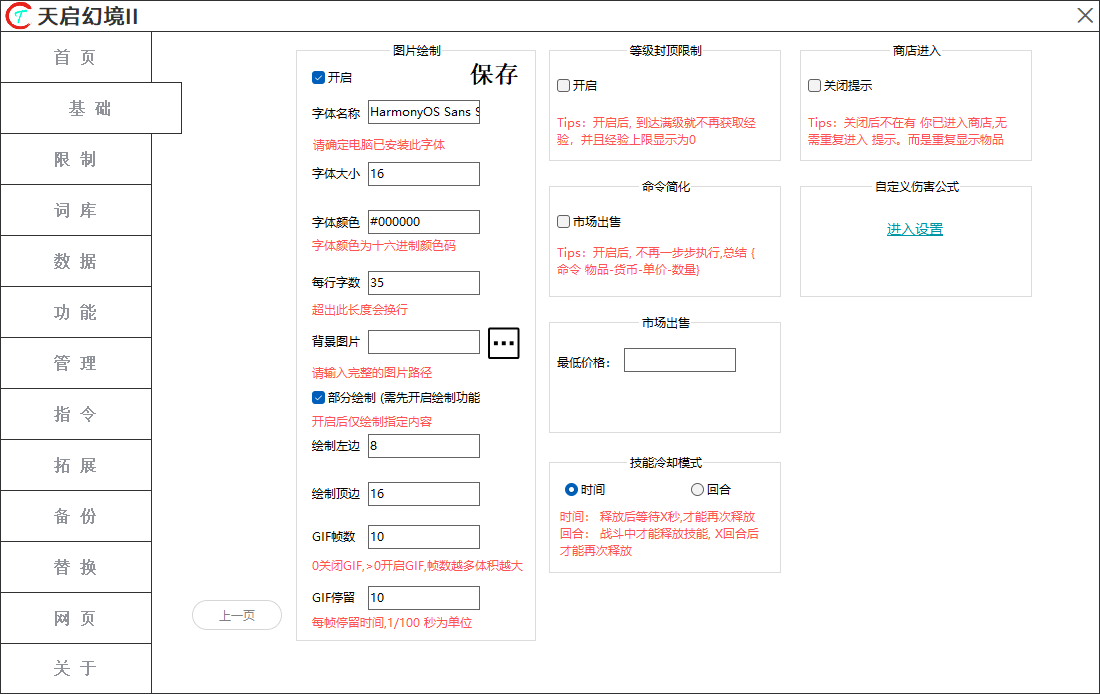Viewport: 1100px width, 694px height.
Task: Select the 回合 cooldown mode radio button
Action: coord(698,490)
